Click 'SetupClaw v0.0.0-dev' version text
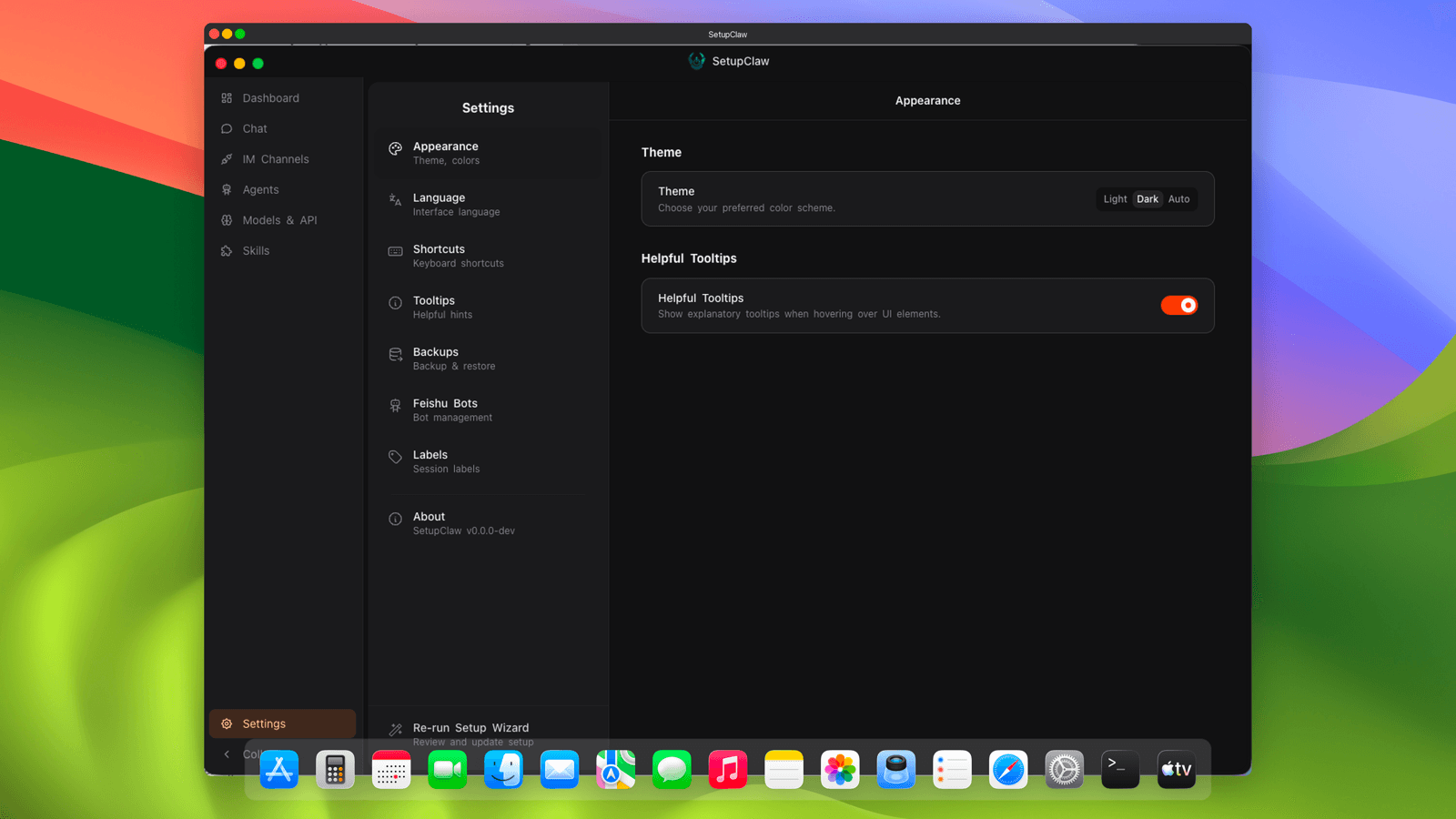 [x=464, y=531]
